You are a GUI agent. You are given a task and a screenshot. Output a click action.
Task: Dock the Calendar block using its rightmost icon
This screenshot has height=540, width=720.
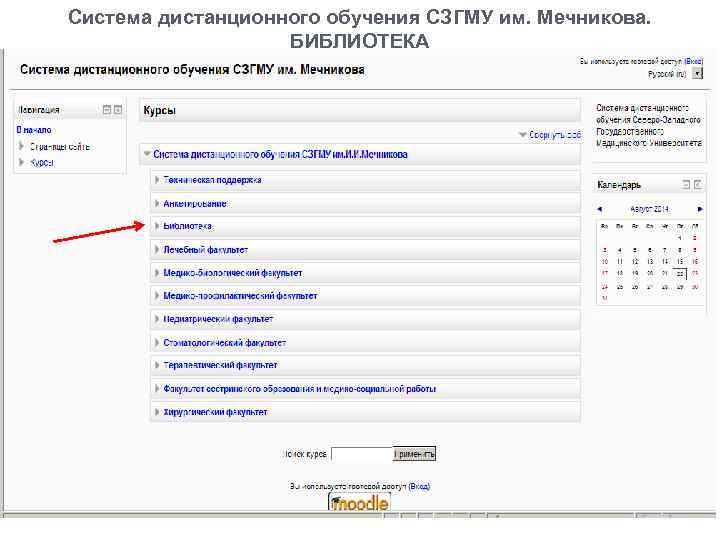point(698,185)
